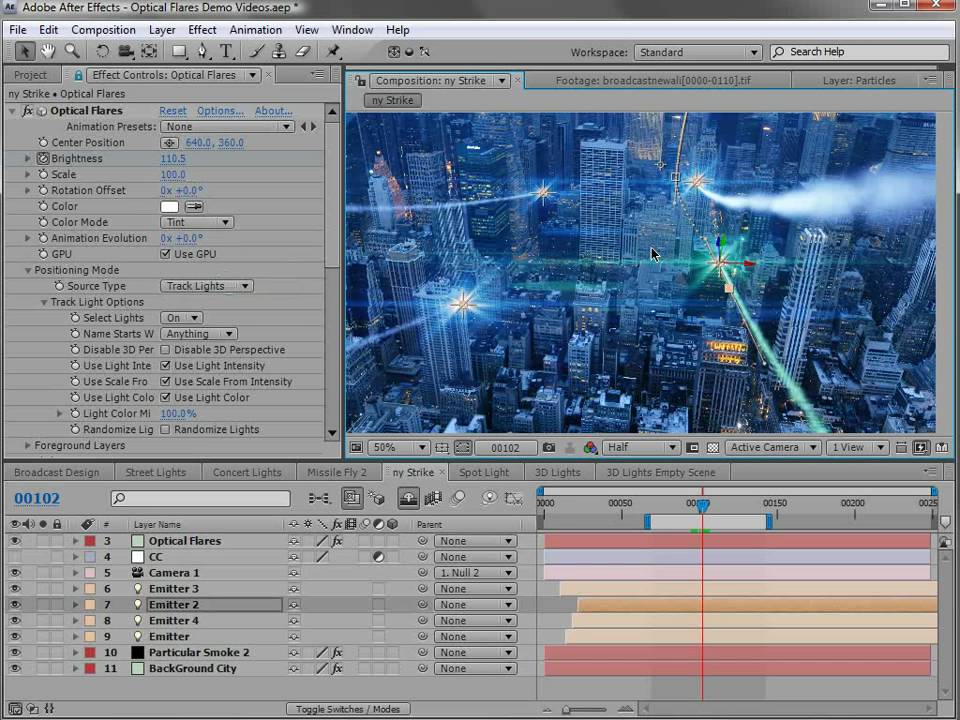Select the Zoom magnifier tool
This screenshot has height=720, width=960.
[x=72, y=51]
